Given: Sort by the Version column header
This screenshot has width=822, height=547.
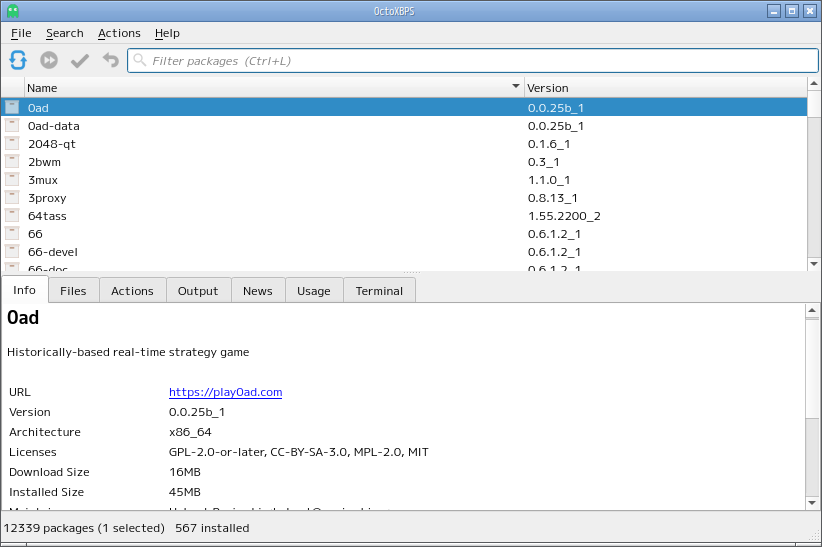Looking at the screenshot, I should click(666, 88).
